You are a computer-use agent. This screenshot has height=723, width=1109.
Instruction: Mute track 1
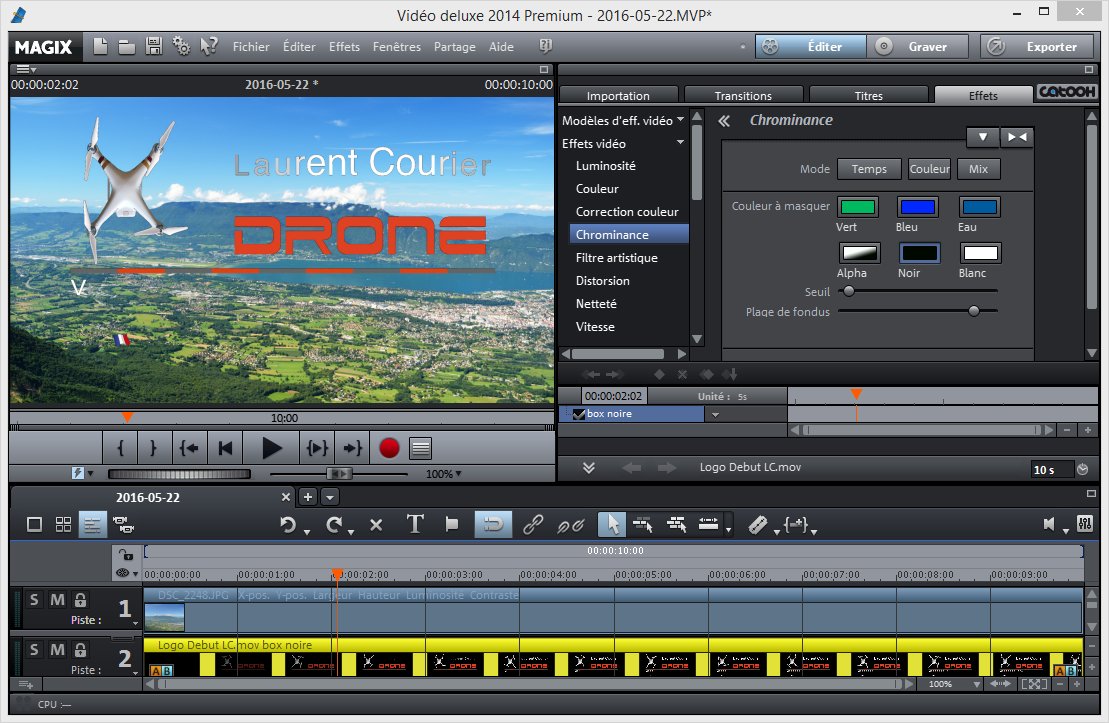[x=57, y=600]
